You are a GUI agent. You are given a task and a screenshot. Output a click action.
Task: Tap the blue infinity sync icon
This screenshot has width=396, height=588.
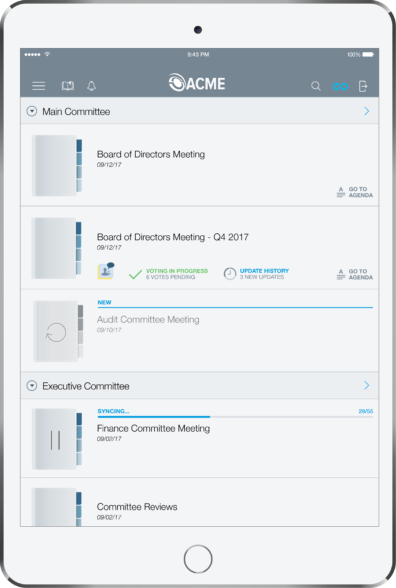point(340,87)
